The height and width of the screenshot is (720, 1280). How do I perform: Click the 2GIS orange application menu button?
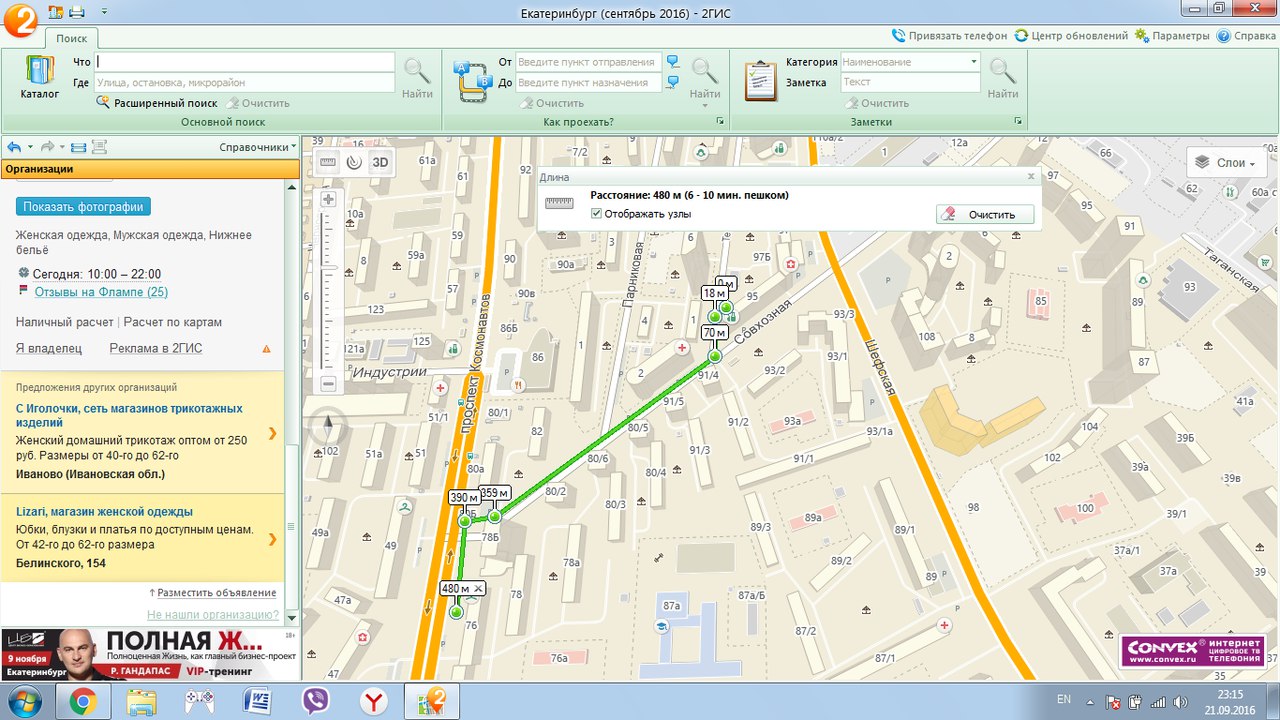[x=20, y=20]
